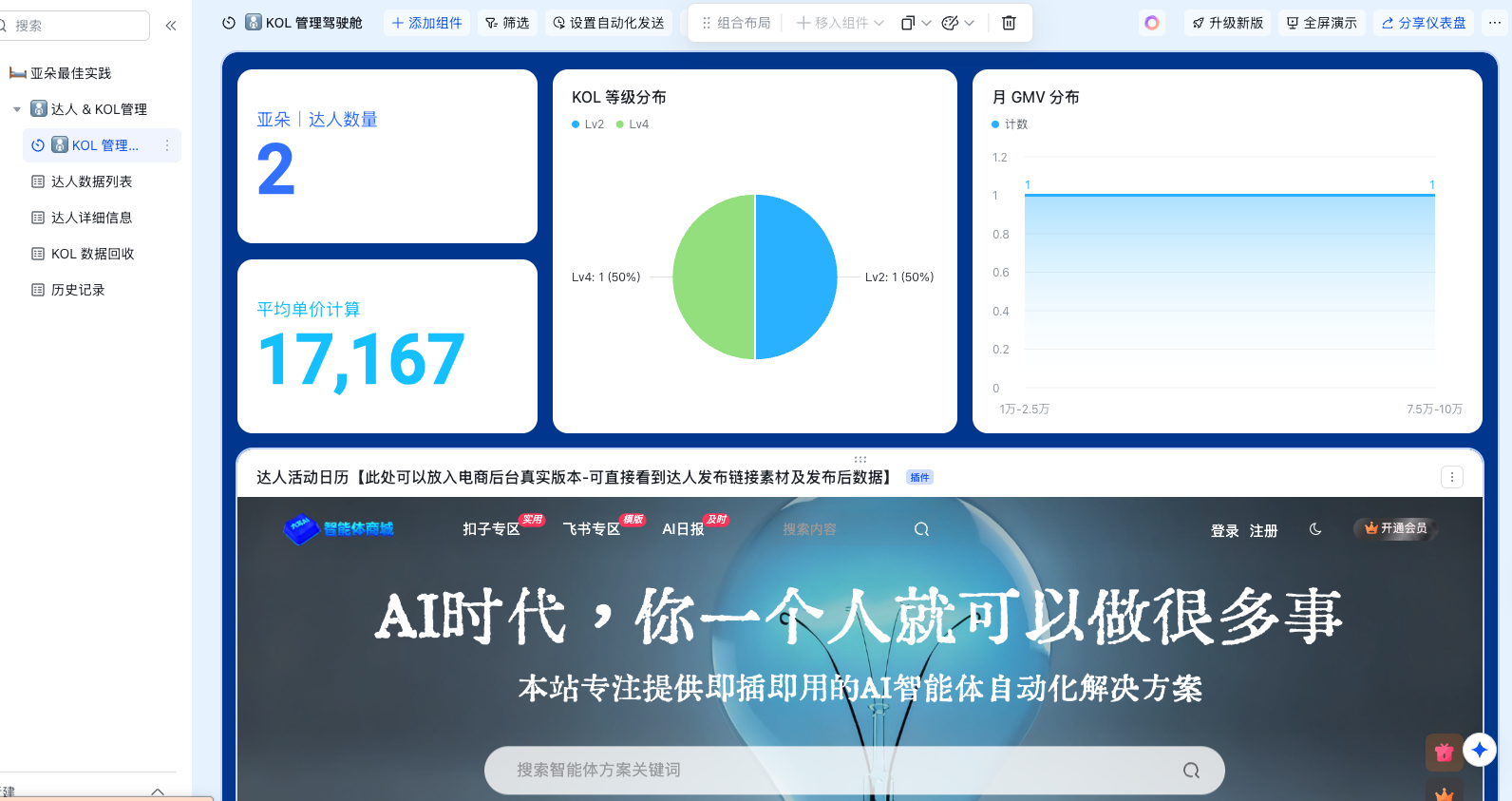Click the theme palette icon
The image size is (1512, 801).
[950, 23]
